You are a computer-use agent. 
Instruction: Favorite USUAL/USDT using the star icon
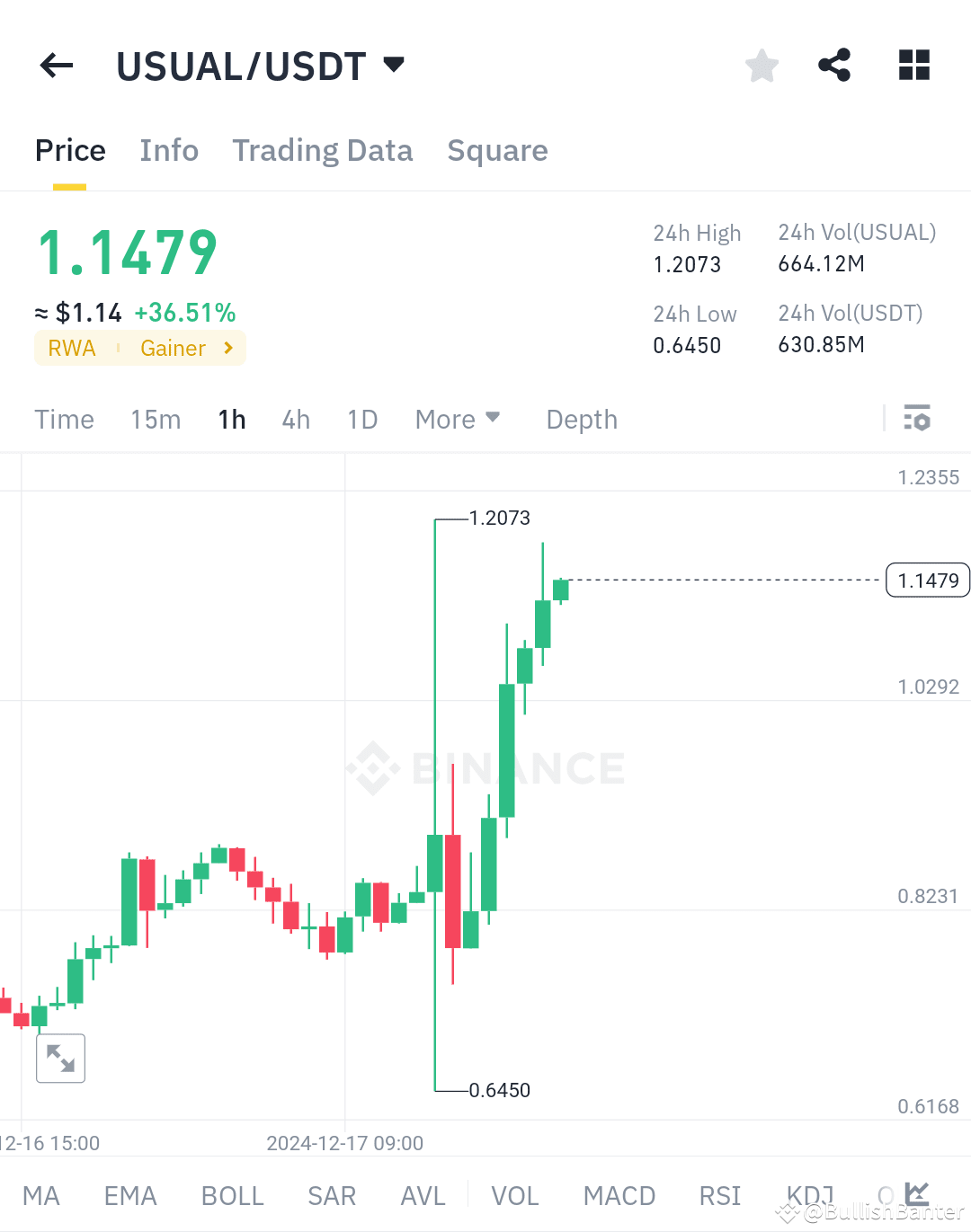click(x=761, y=65)
